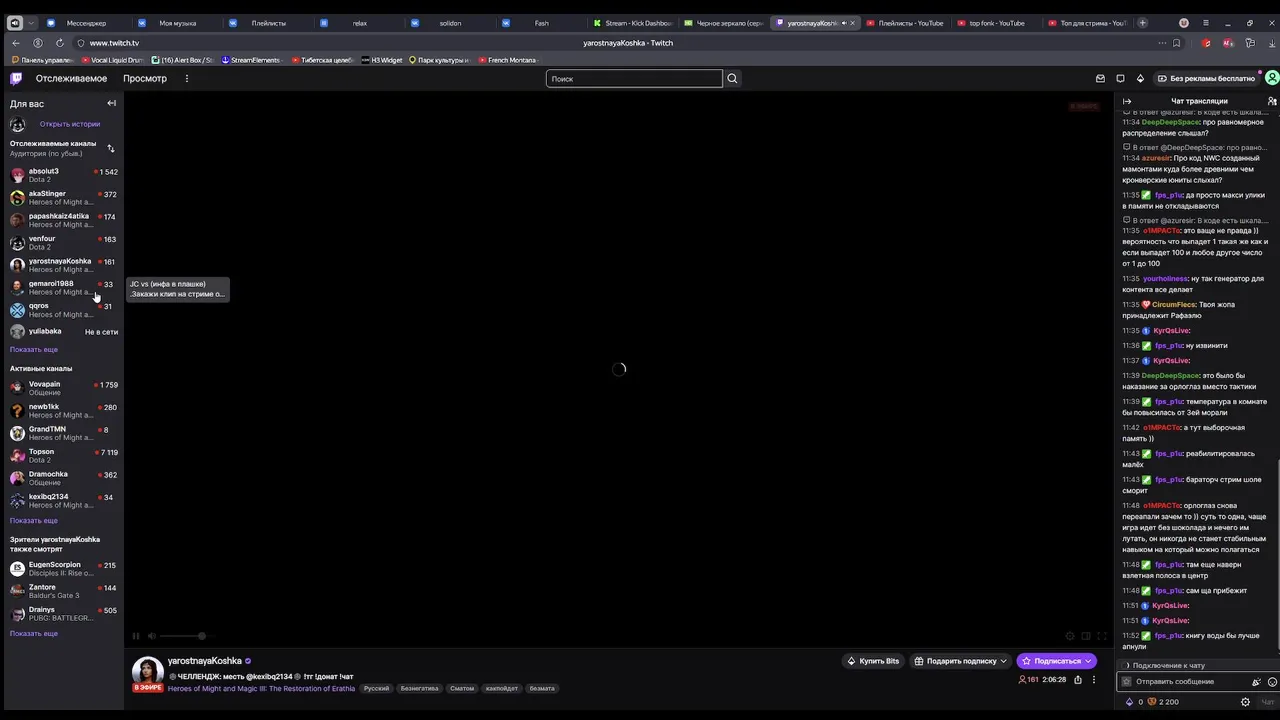Pause the stream with the pause button
This screenshot has width=1280, height=720.
tap(136, 636)
